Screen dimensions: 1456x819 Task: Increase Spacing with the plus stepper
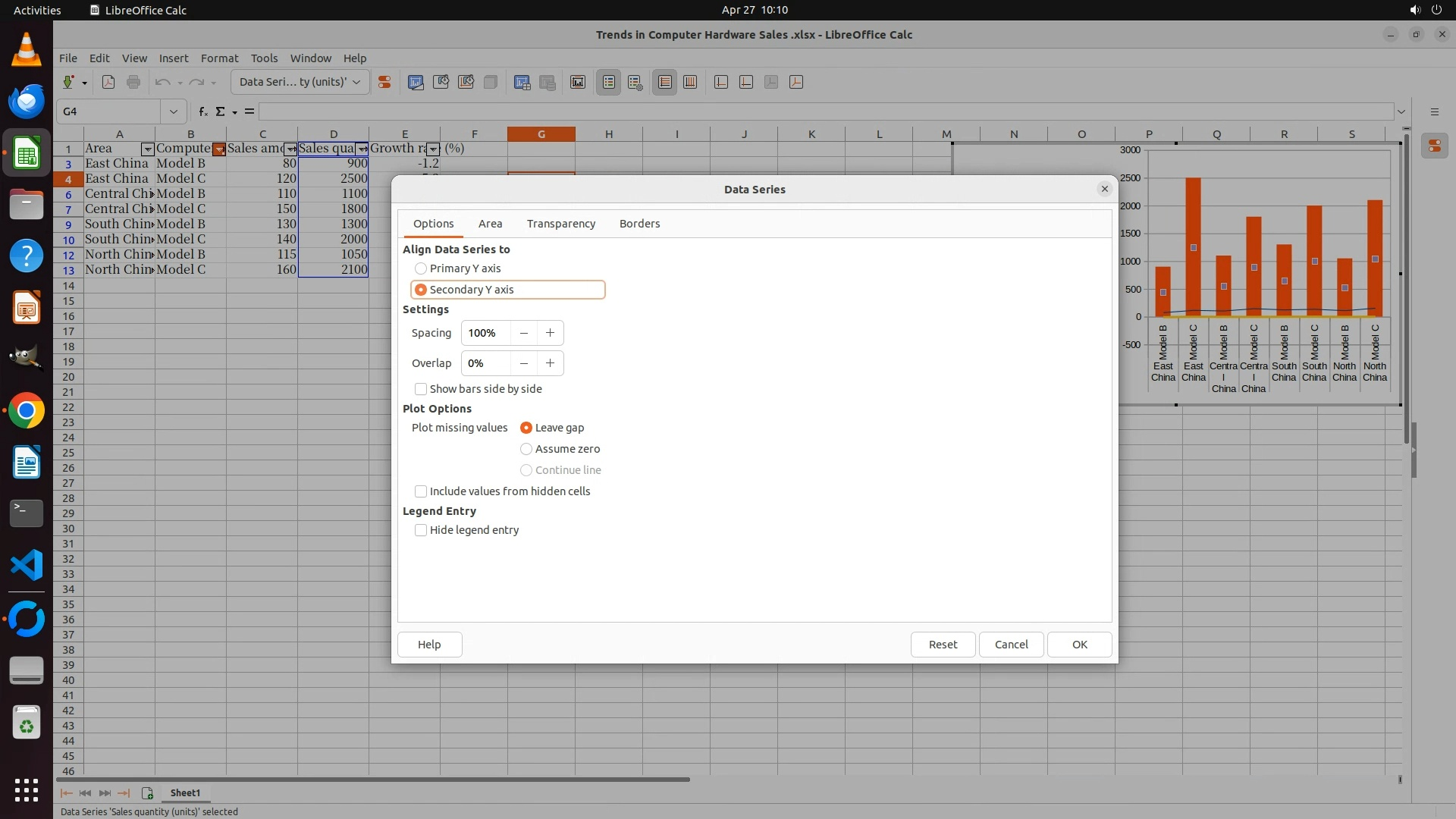[x=550, y=333]
